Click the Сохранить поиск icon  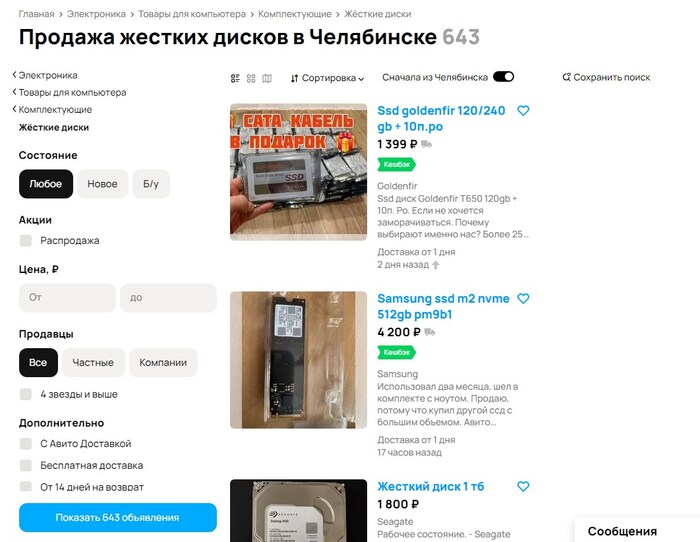[x=567, y=77]
